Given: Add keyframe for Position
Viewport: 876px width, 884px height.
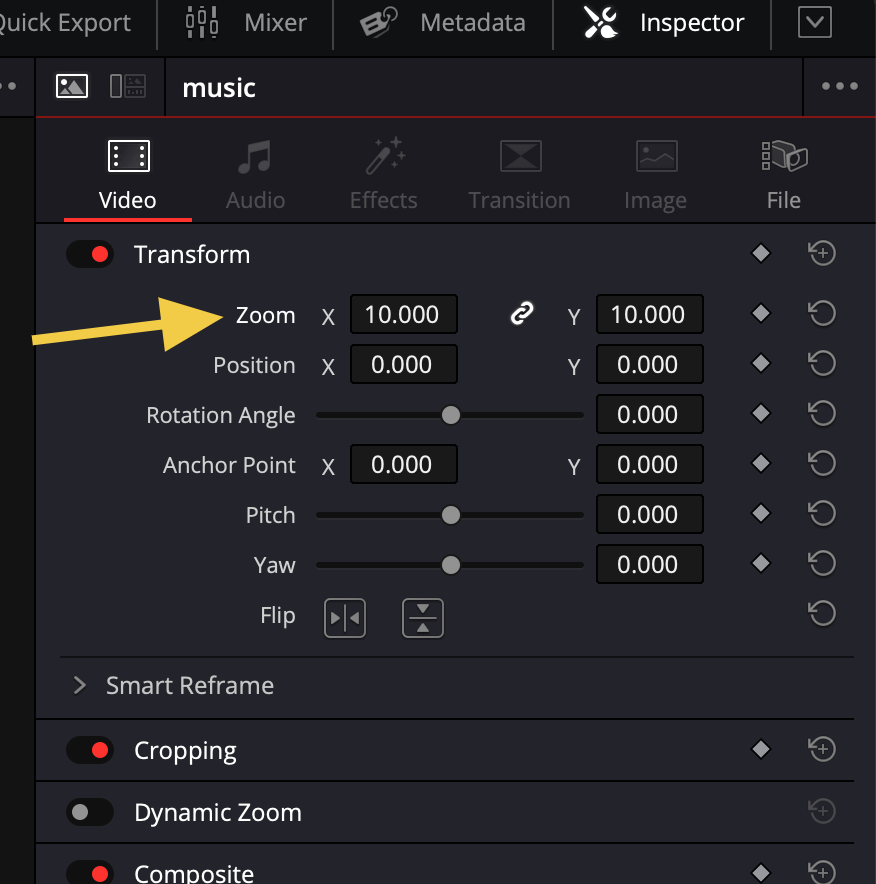Looking at the screenshot, I should point(761,363).
